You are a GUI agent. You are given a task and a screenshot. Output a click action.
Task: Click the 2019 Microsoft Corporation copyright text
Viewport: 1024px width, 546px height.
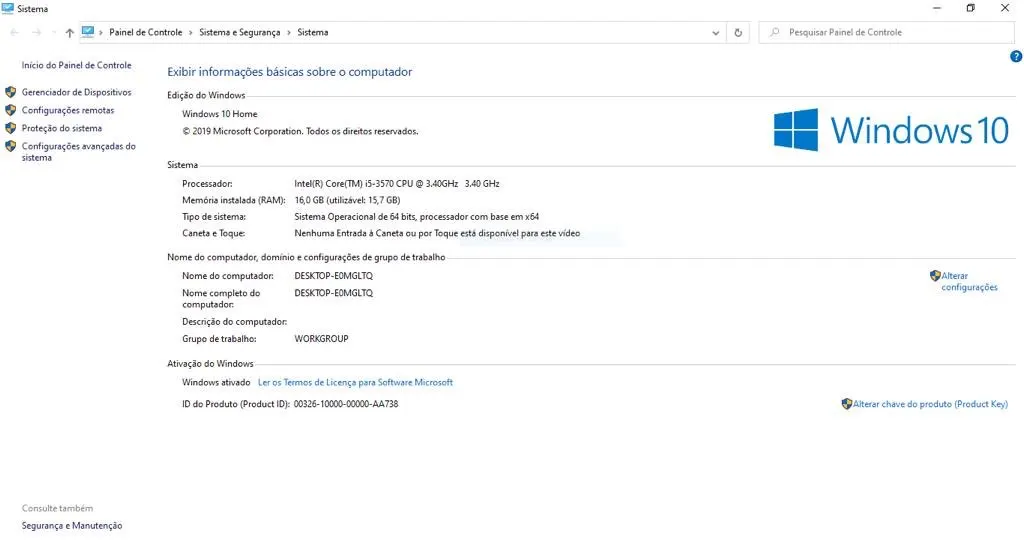coord(300,131)
